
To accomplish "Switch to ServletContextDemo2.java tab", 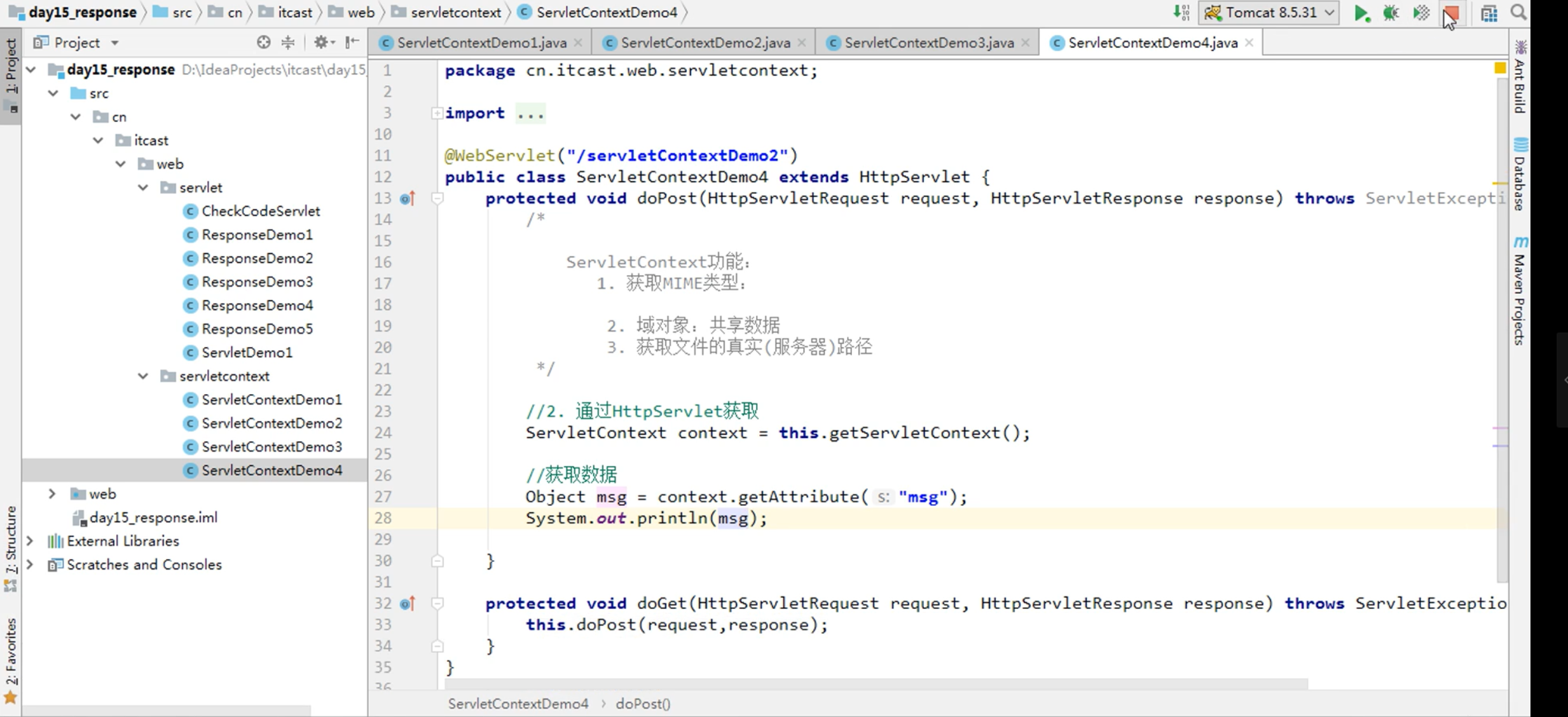I will click(705, 43).
